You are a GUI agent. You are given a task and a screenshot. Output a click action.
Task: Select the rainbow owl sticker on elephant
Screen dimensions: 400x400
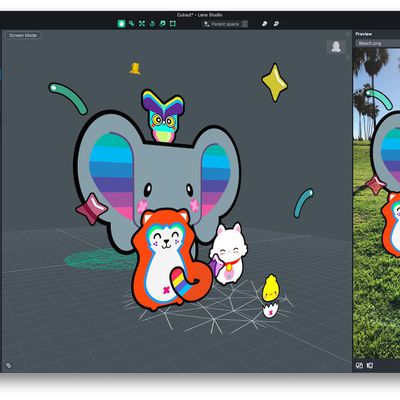coord(163,116)
